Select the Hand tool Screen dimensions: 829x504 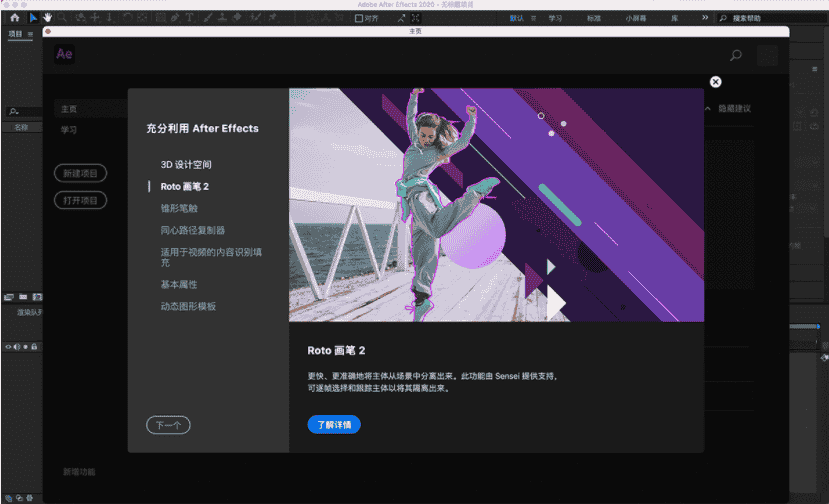[47, 18]
